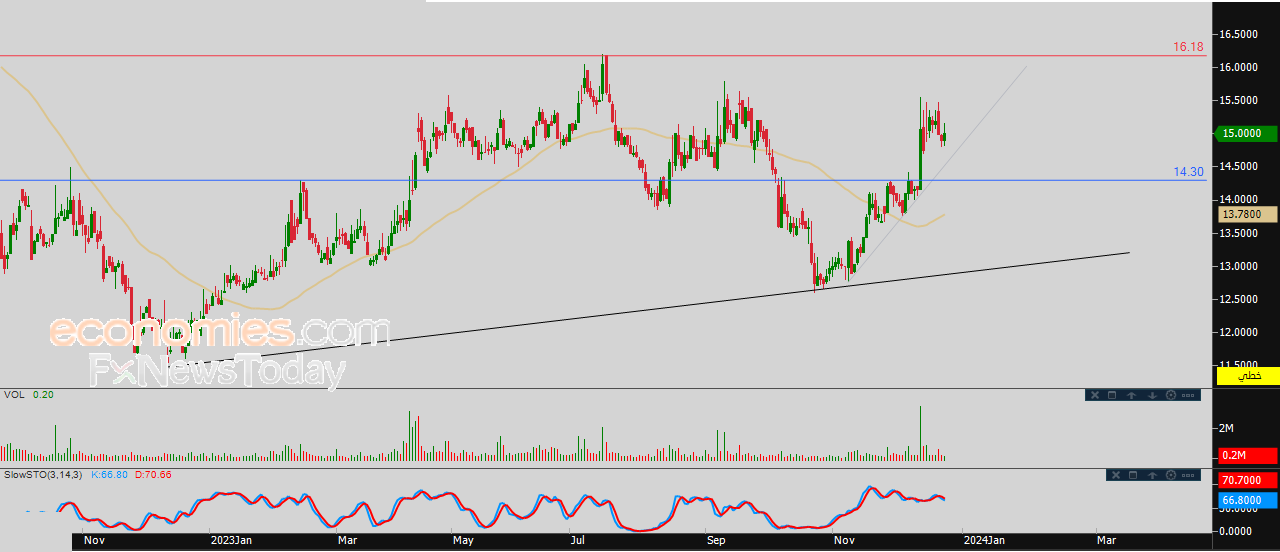This screenshot has width=1280, height=552.
Task: Select the current price tag 15.0000
Action: 1248,134
